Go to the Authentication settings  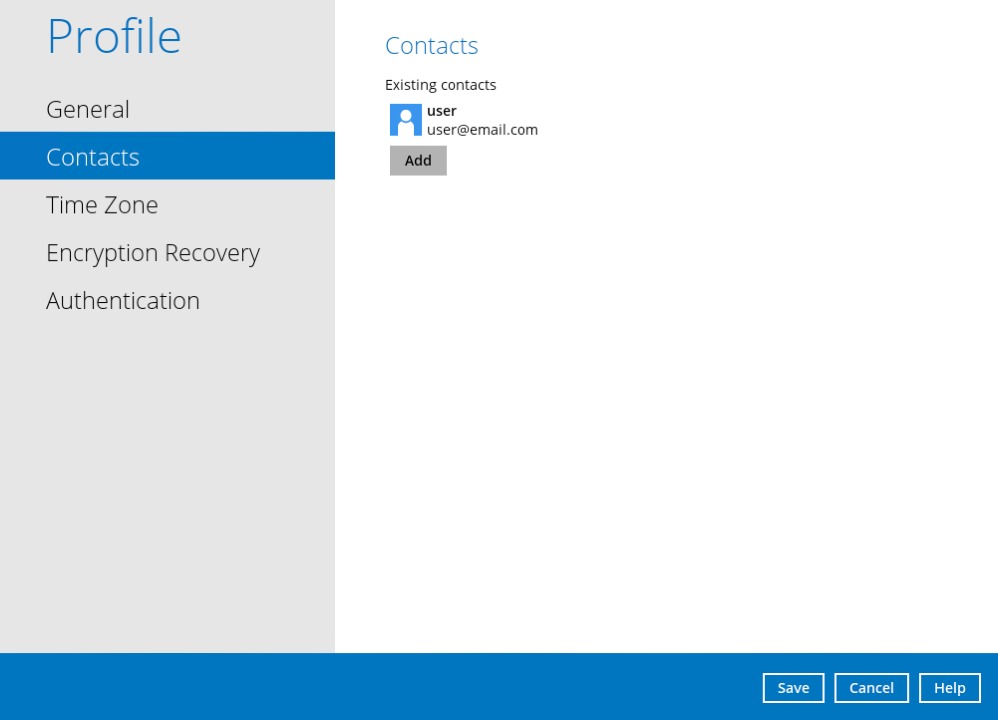pos(122,300)
